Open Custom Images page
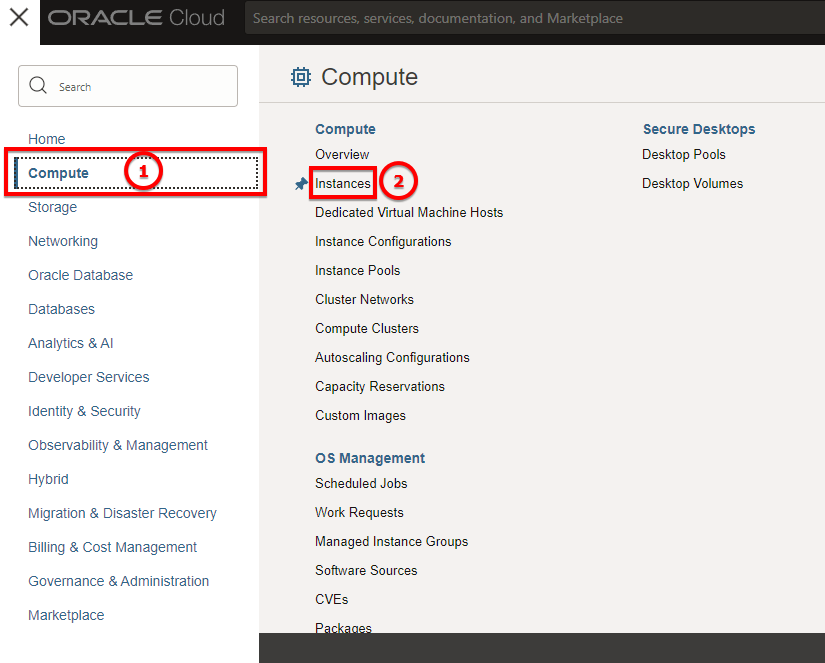This screenshot has width=825, height=663. 360,416
